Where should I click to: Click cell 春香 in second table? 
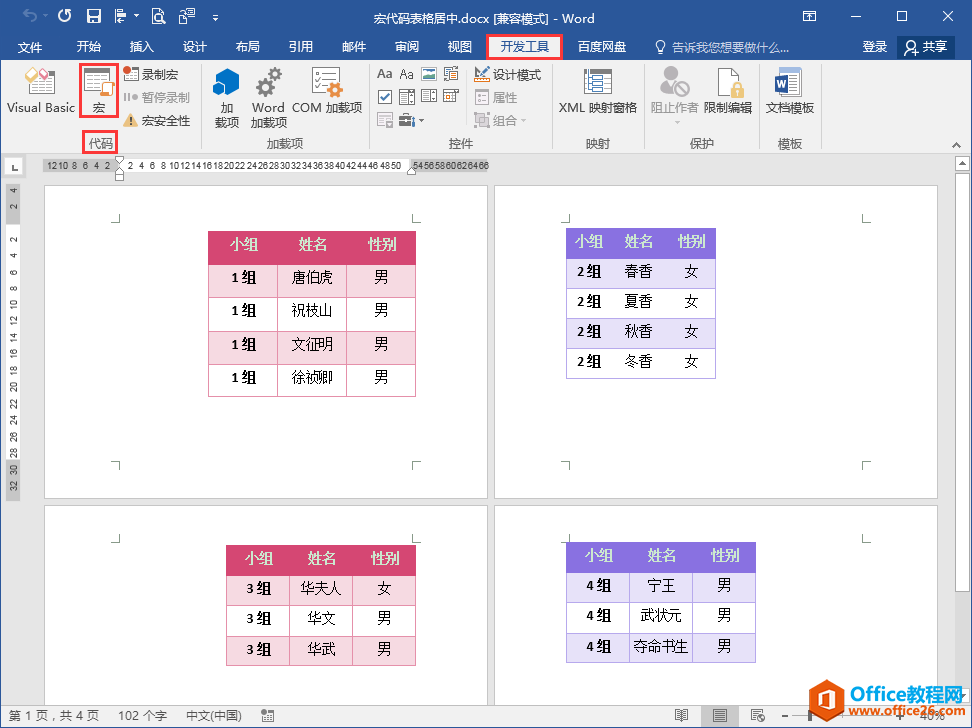pyautogui.click(x=638, y=272)
